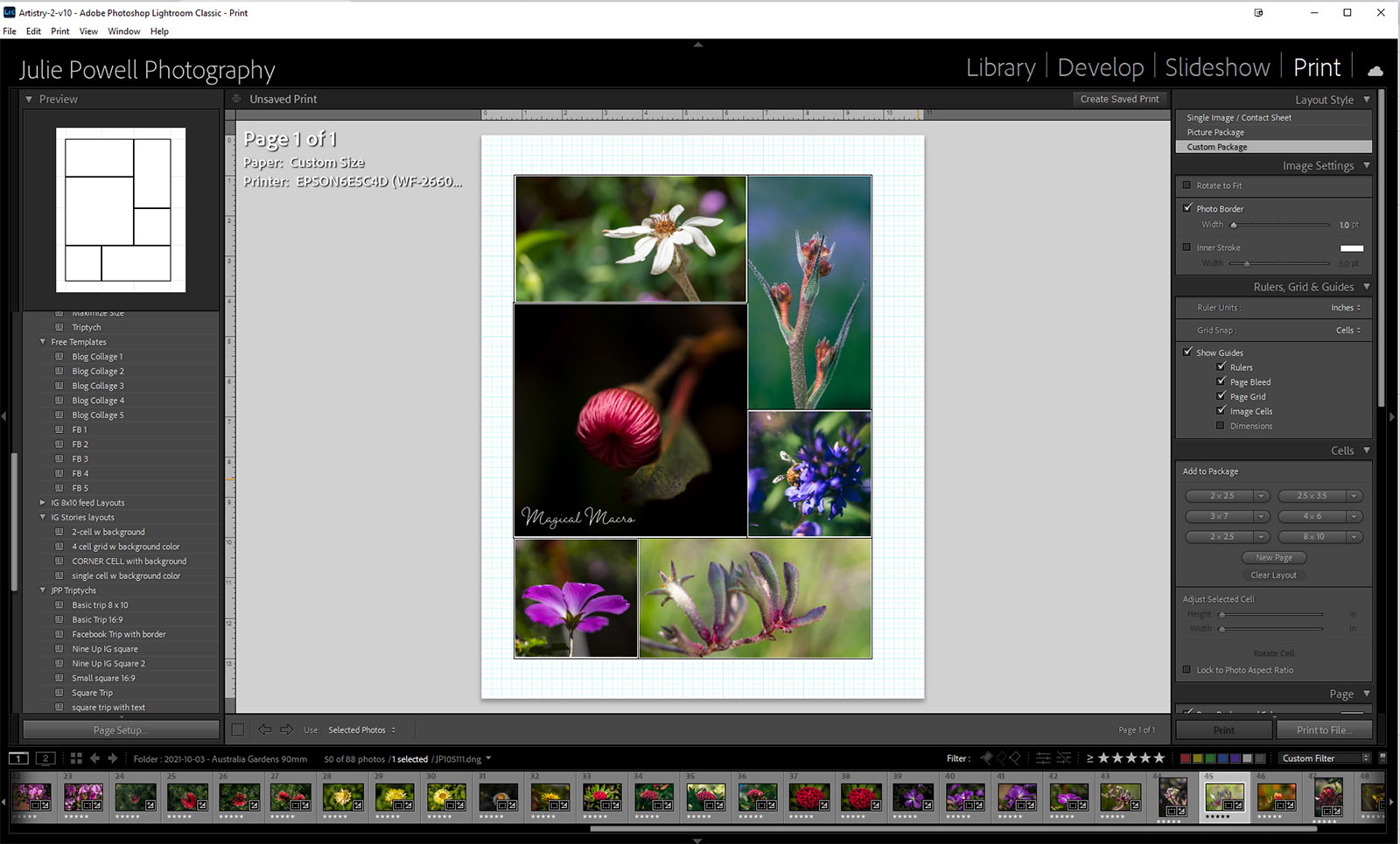This screenshot has height=844, width=1400.
Task: Select the Blog Collage 3 template
Action: (98, 386)
